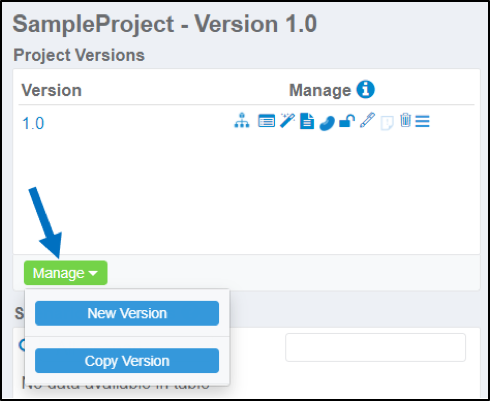Choose Copy Version in the dropdown
This screenshot has width=490, height=401.
click(x=127, y=361)
